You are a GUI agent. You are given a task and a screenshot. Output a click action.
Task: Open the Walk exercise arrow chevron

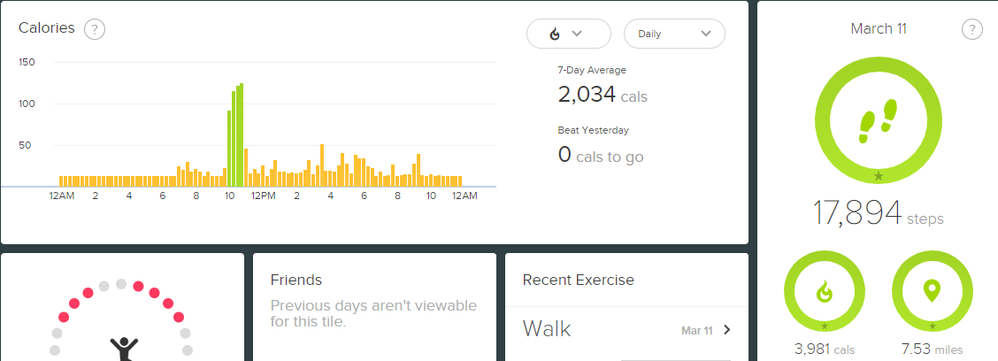click(727, 330)
